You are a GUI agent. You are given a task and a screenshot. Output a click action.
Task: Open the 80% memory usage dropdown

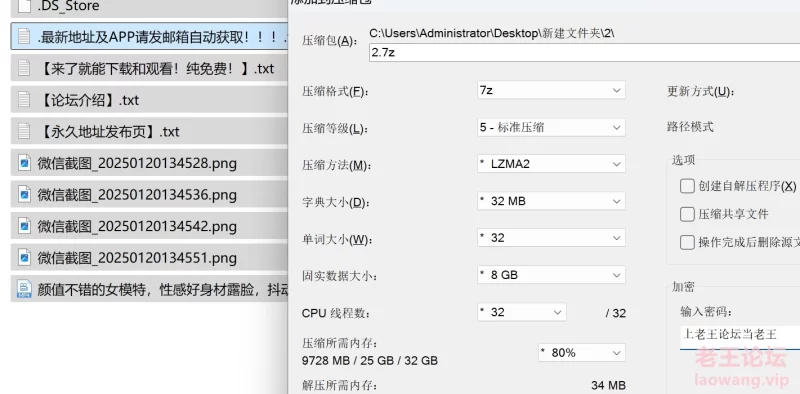[582, 353]
